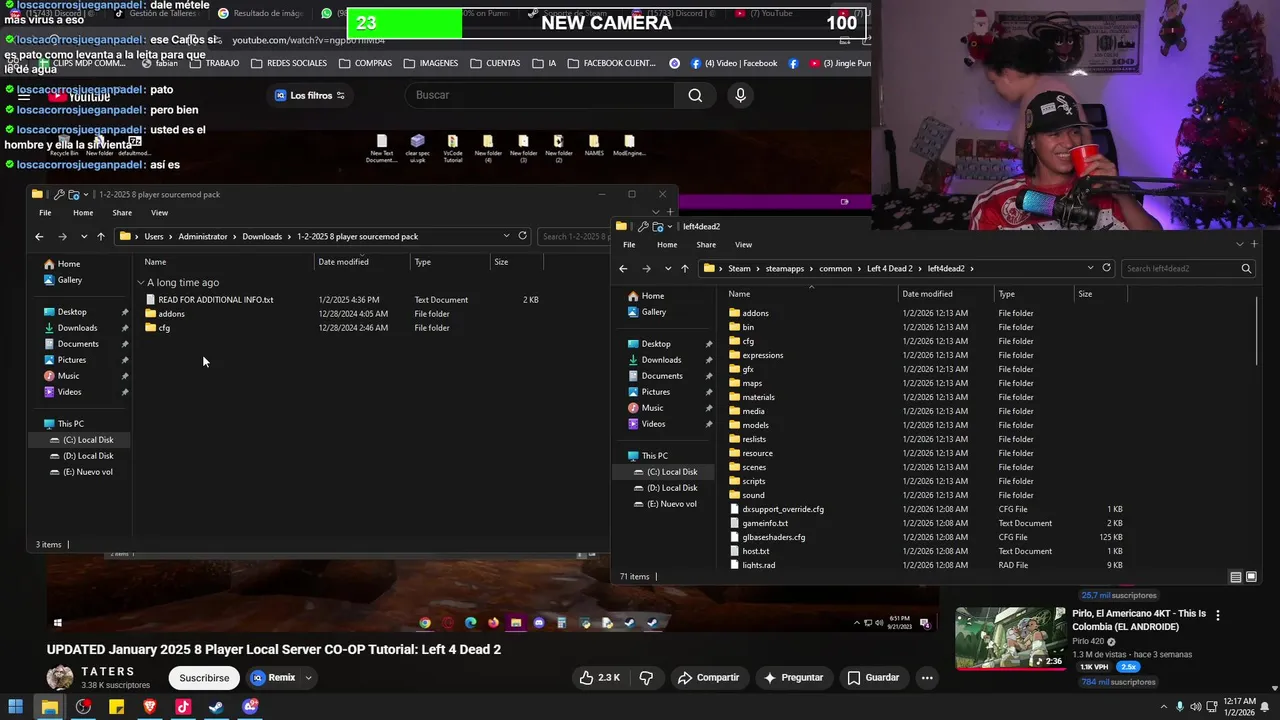Open File menu in sourcemod pack window
The width and height of the screenshot is (1280, 720).
(45, 213)
